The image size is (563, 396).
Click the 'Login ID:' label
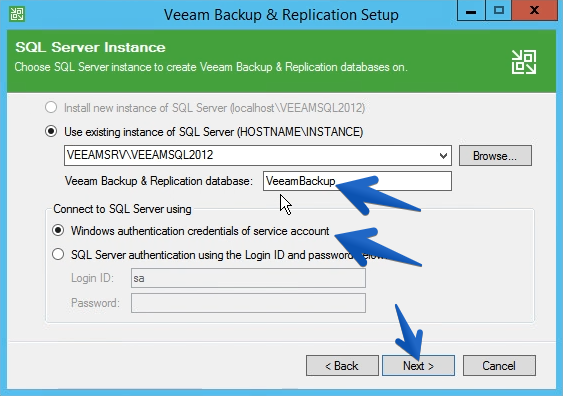(x=92, y=278)
